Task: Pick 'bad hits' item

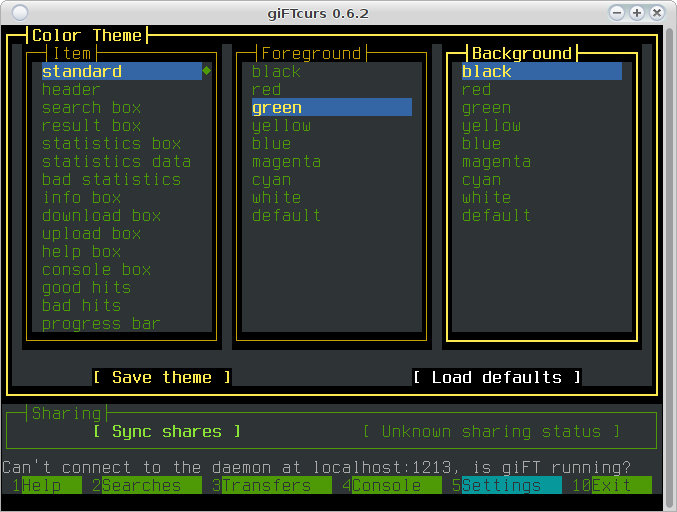Action: (x=82, y=306)
